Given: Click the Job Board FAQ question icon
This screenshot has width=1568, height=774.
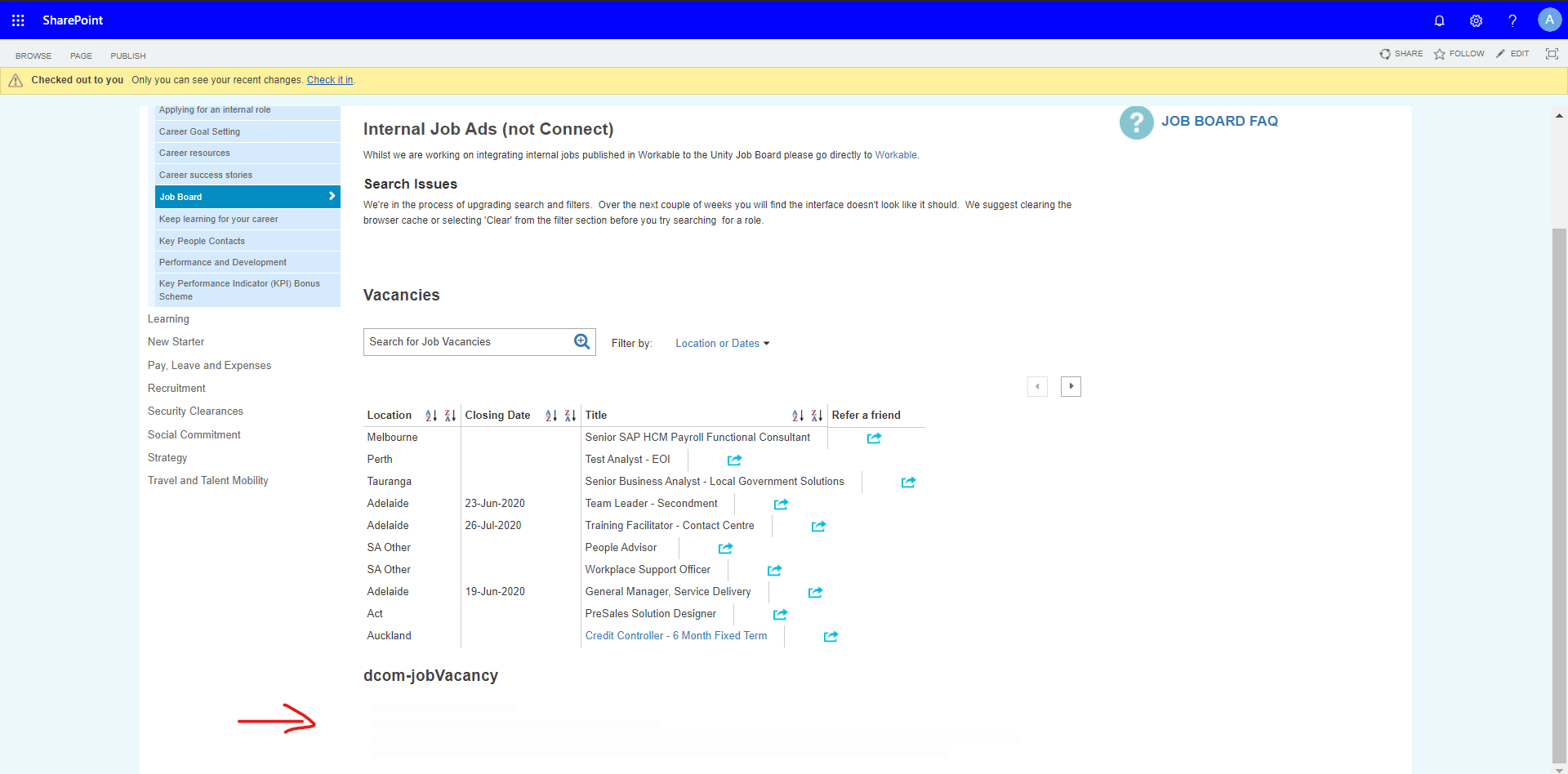Looking at the screenshot, I should [1136, 122].
